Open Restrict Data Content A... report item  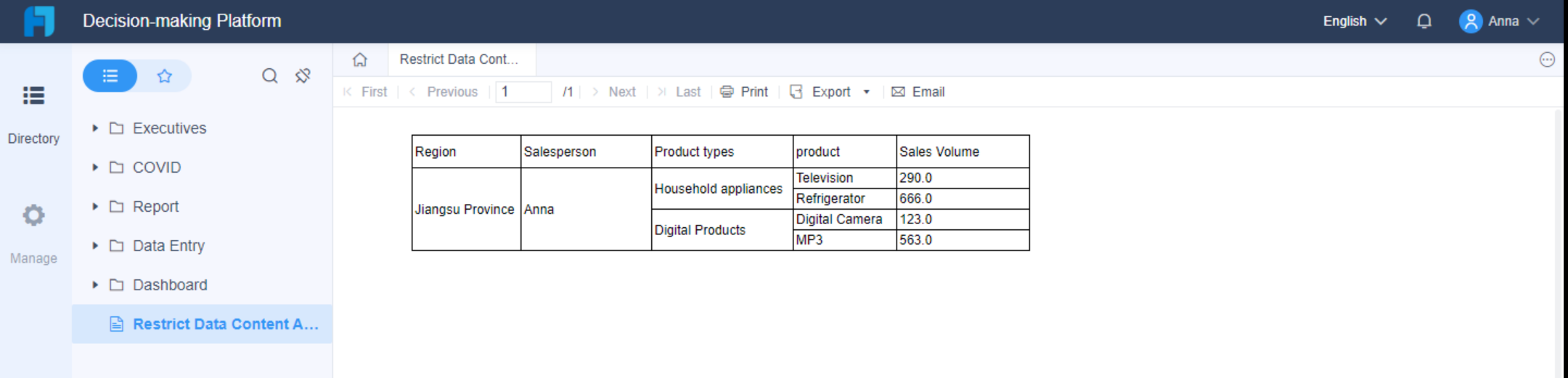(x=202, y=324)
